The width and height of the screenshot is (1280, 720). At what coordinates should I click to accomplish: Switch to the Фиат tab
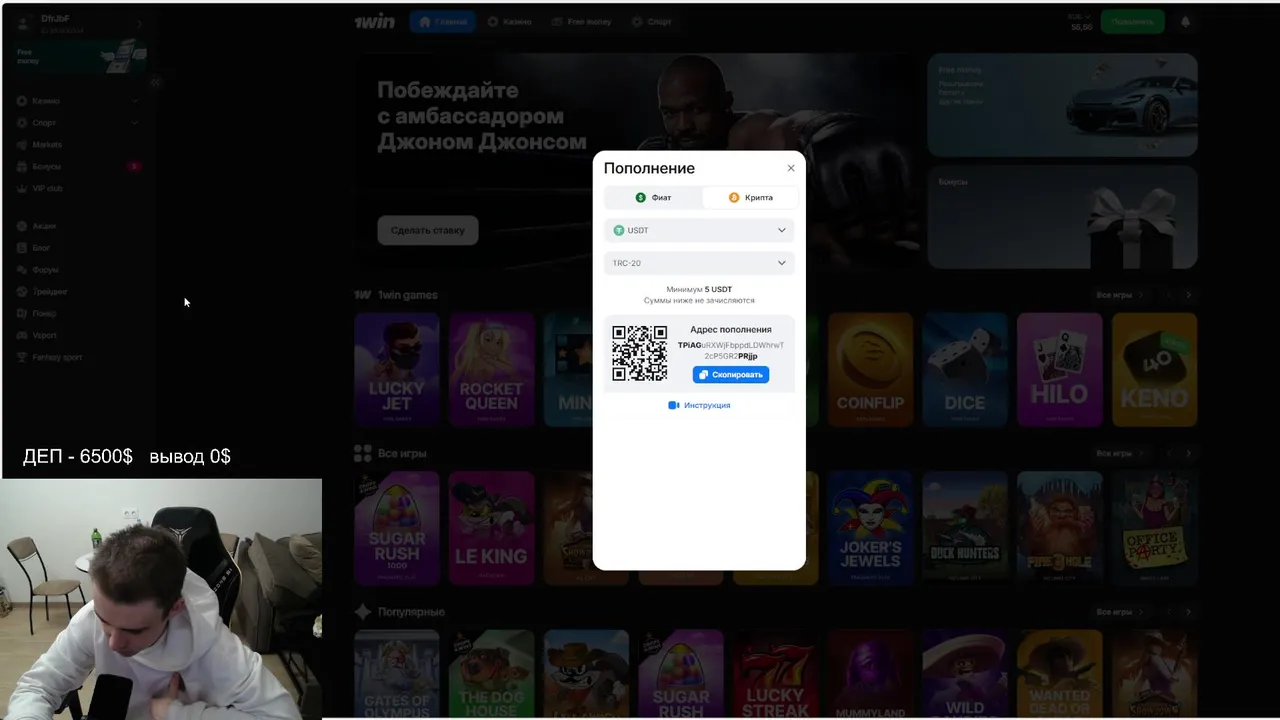coord(653,198)
